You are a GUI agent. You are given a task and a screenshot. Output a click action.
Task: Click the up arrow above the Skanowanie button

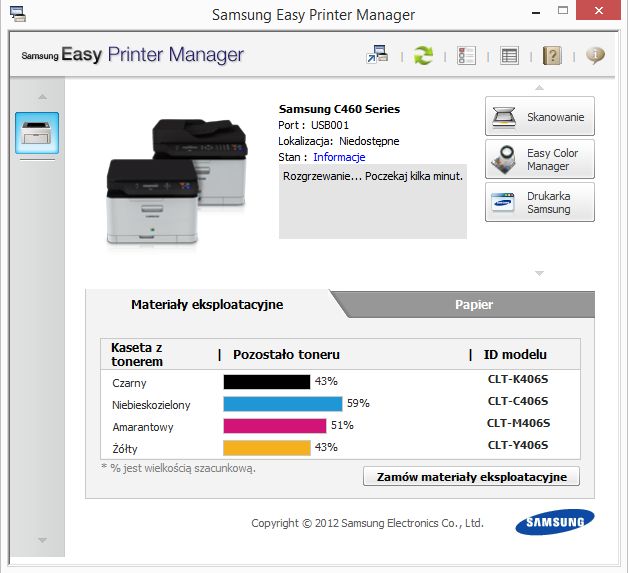click(539, 87)
